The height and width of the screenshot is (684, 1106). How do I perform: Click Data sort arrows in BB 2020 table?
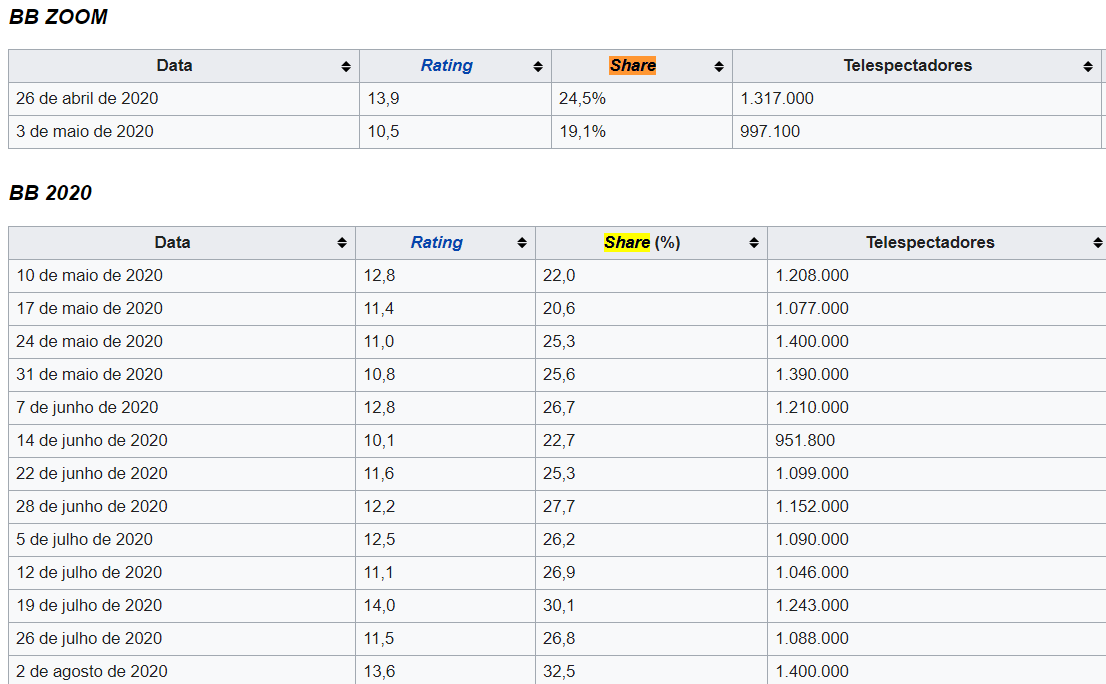(x=342, y=243)
